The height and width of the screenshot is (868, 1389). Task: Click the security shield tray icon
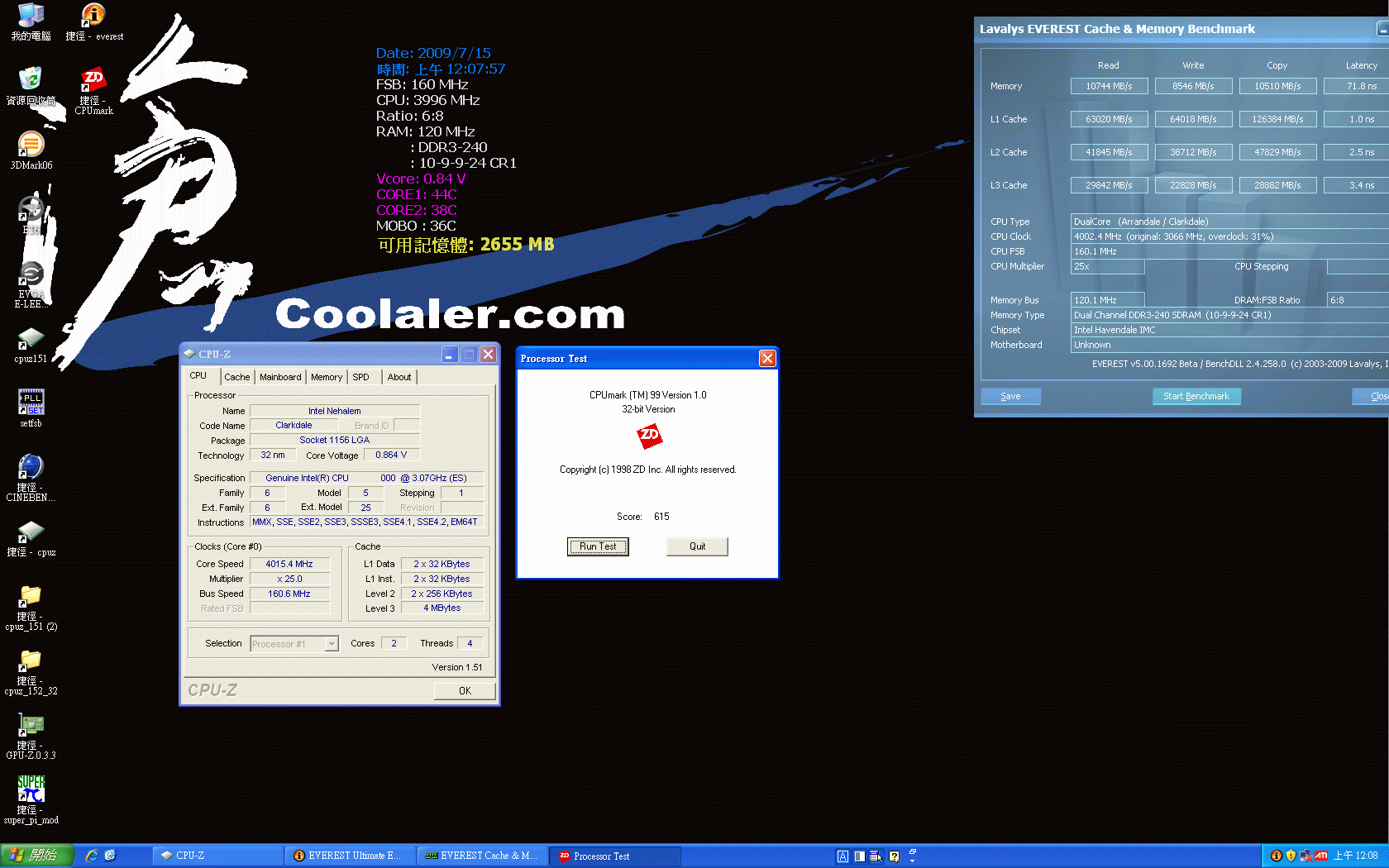1291,856
